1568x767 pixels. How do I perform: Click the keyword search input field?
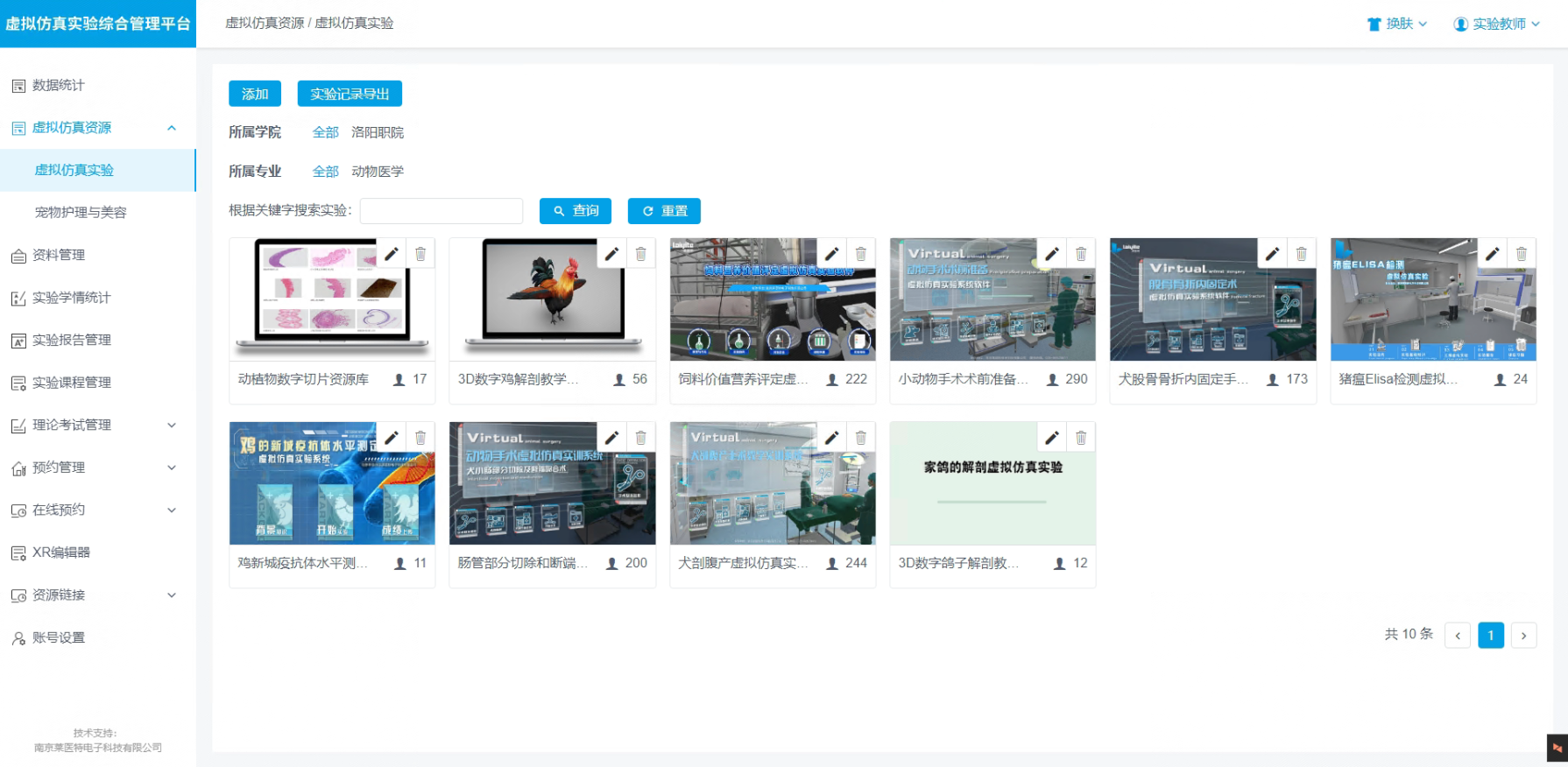[x=441, y=211]
